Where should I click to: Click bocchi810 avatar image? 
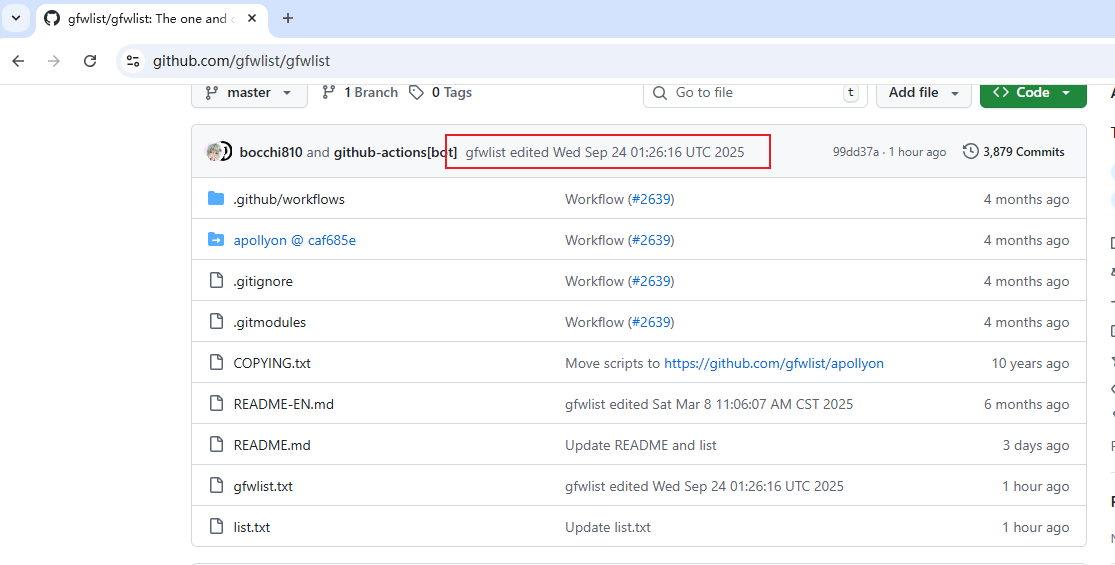point(215,152)
